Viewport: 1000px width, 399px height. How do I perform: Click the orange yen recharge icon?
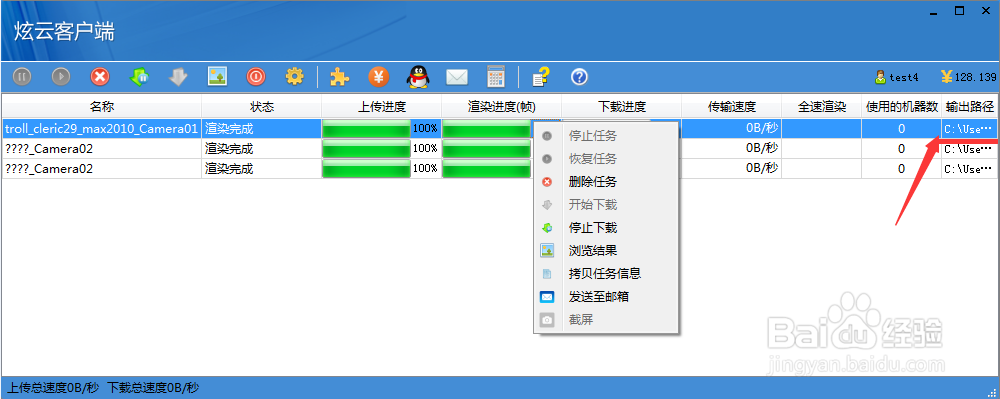click(379, 77)
